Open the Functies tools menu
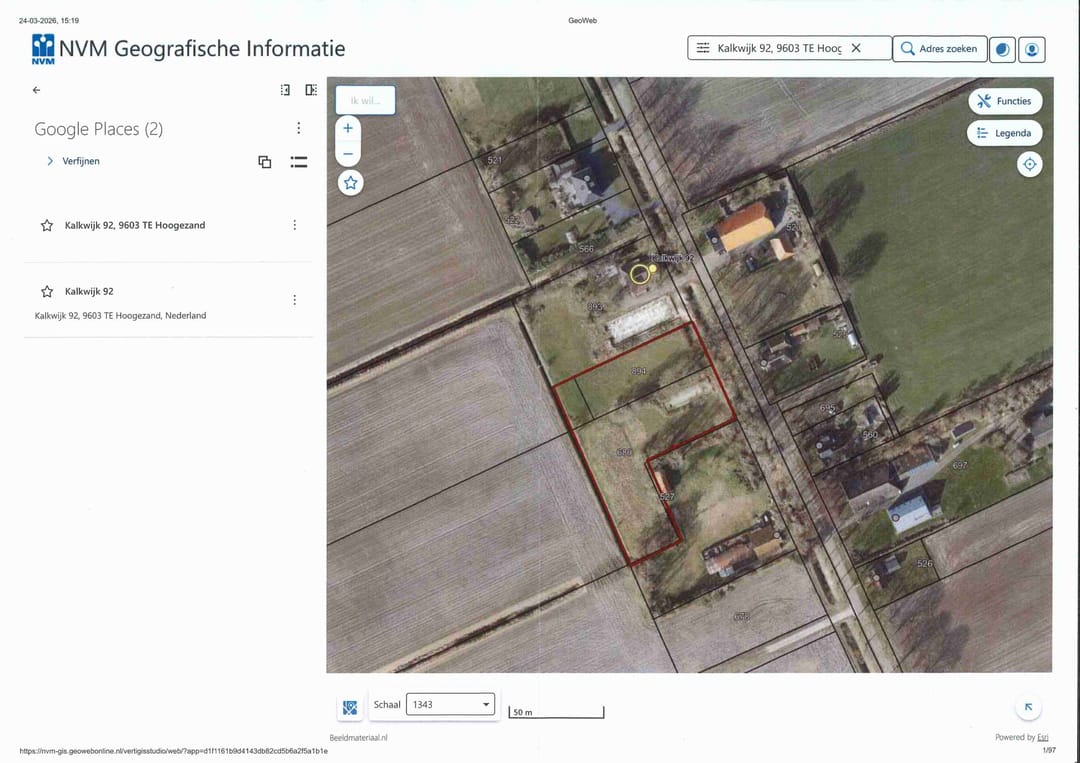 1005,101
